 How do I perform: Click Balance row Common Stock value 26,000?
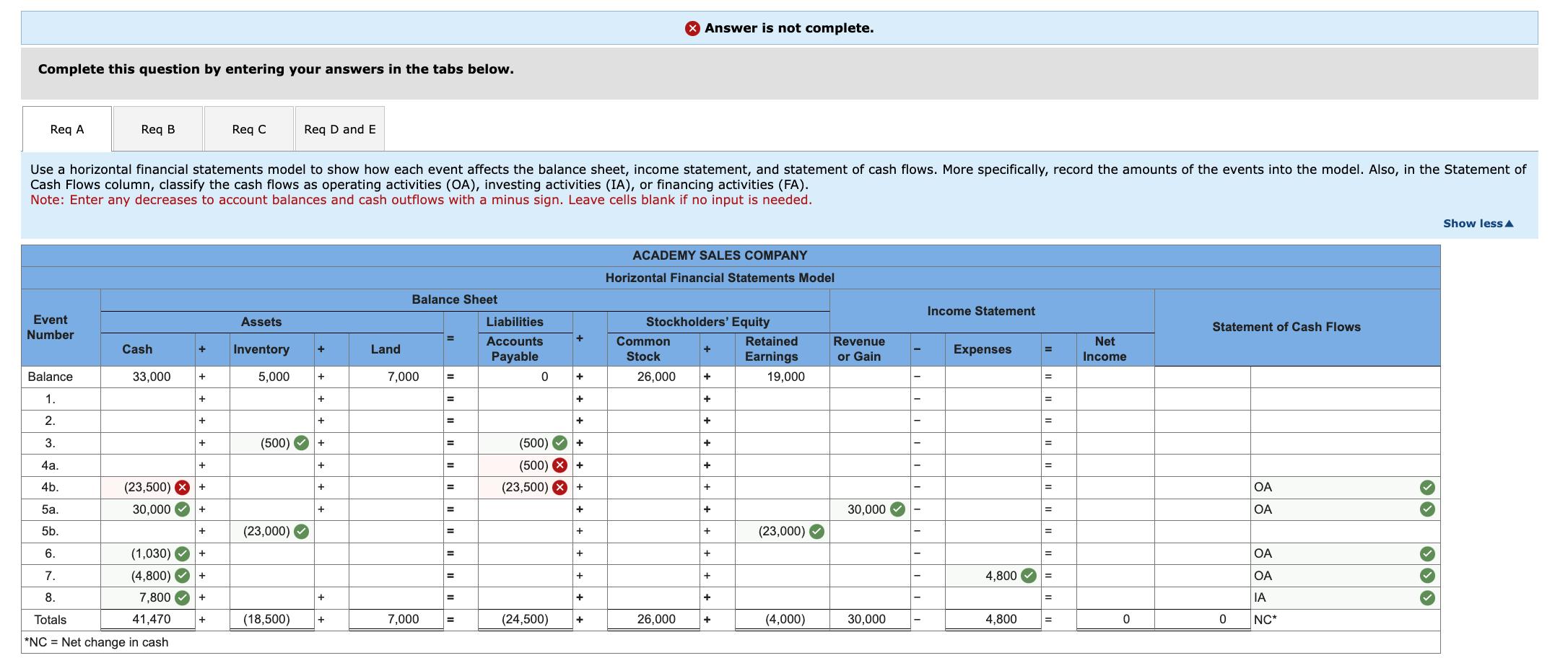[x=656, y=377]
